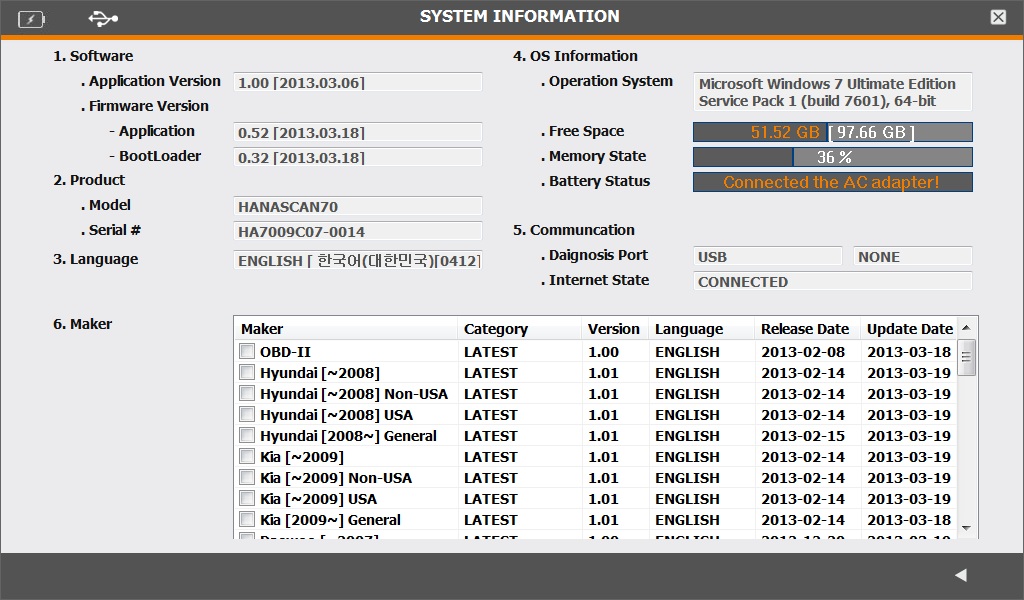Click the Language field showing ENGLISH
This screenshot has height=600, width=1024.
tap(357, 260)
